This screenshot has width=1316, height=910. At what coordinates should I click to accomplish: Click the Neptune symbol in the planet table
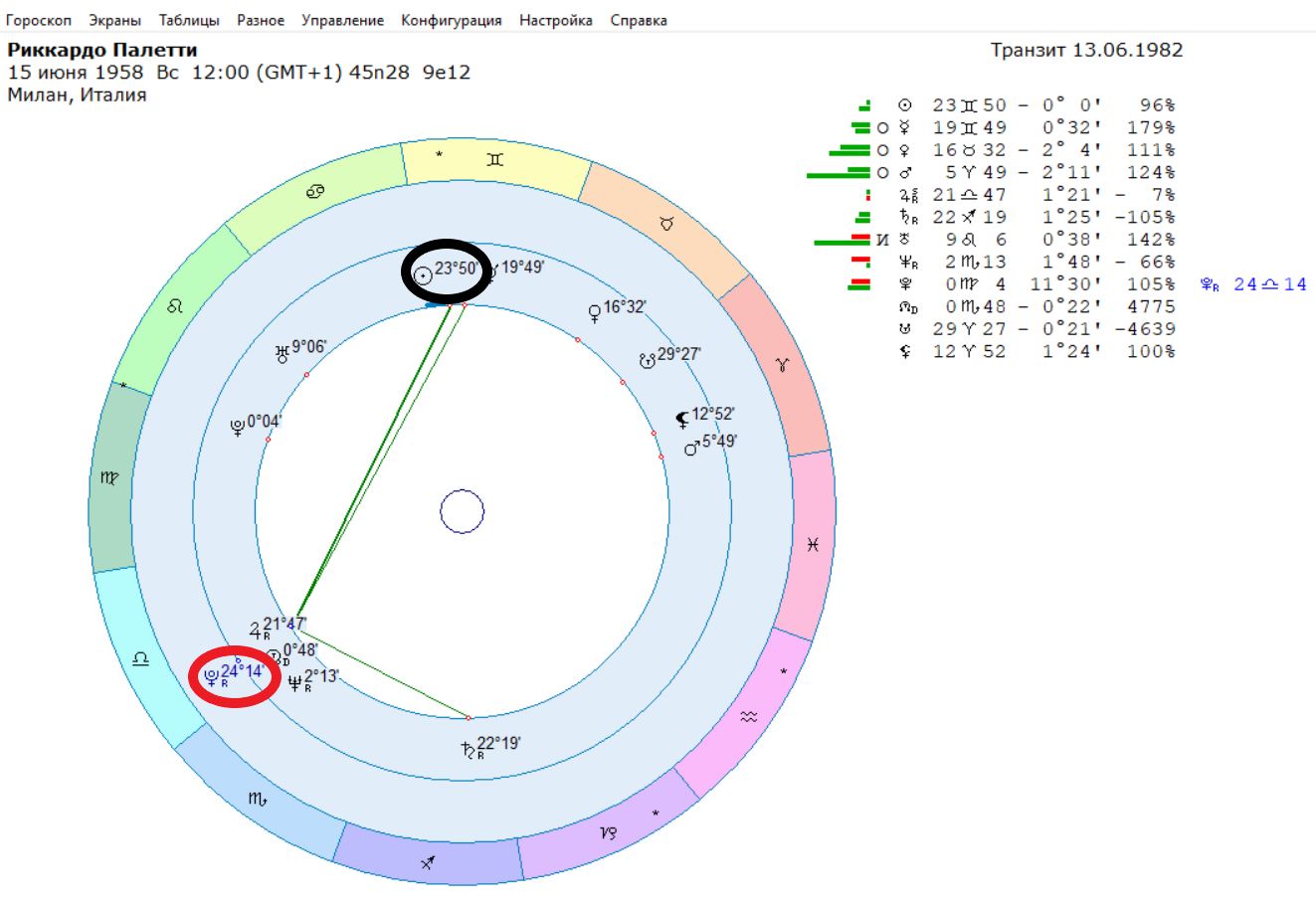pyautogui.click(x=906, y=263)
